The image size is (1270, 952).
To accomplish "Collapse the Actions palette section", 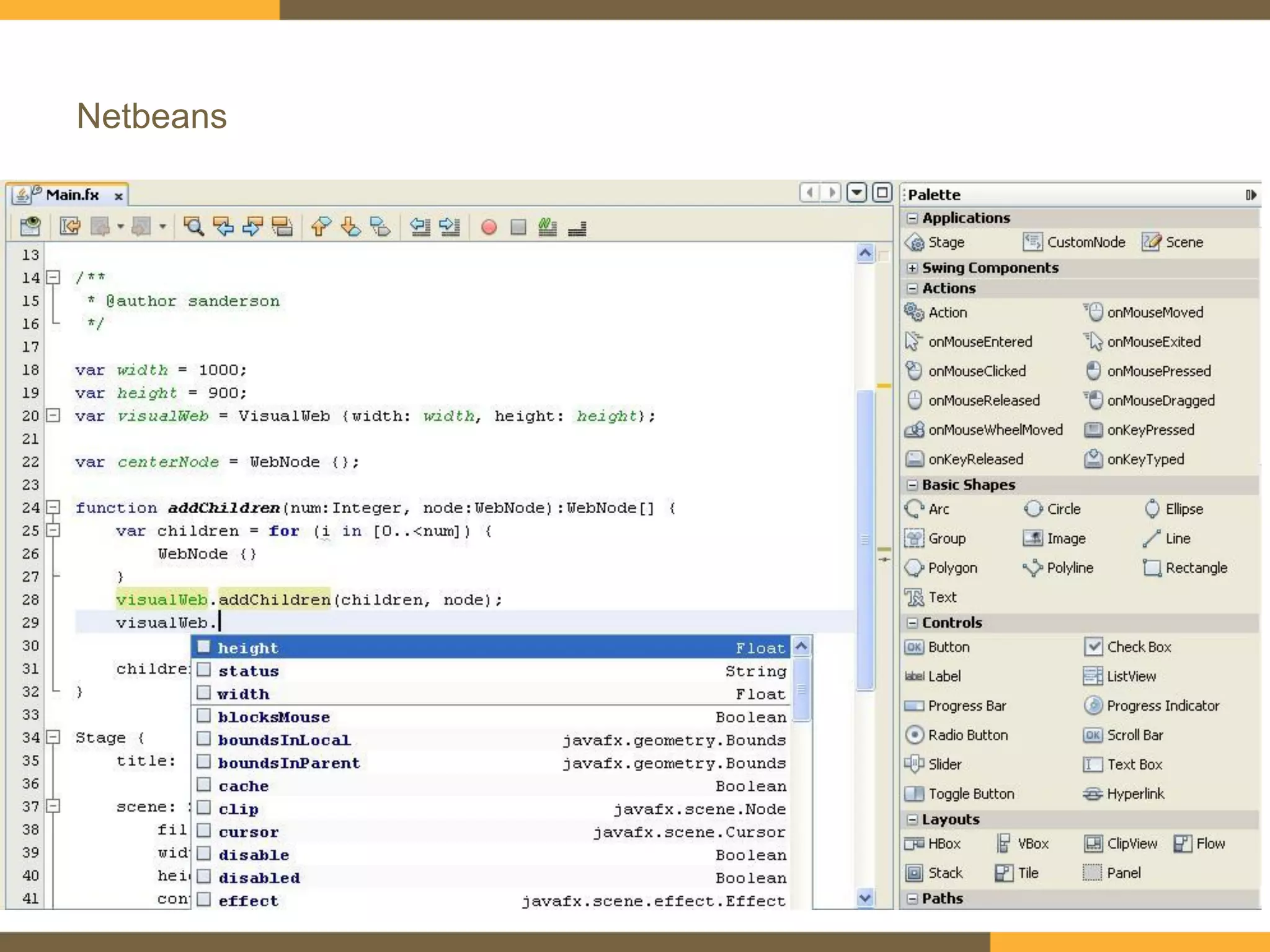I will click(x=912, y=288).
